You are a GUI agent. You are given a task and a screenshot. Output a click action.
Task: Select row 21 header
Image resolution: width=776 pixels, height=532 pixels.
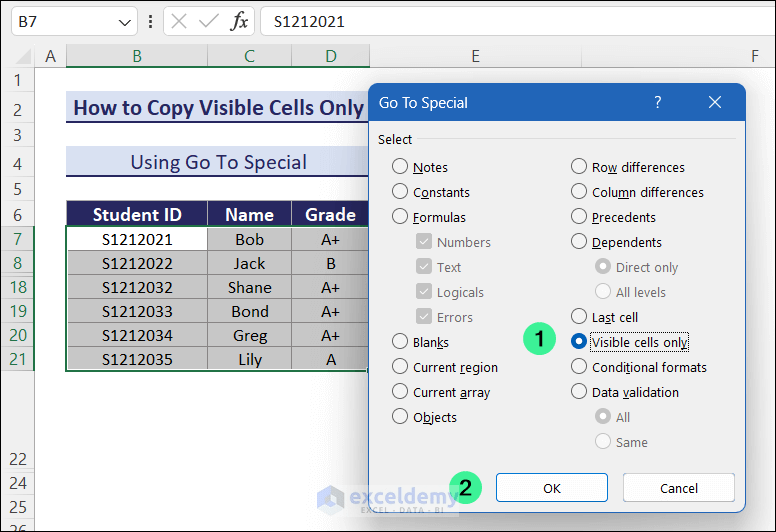17,359
